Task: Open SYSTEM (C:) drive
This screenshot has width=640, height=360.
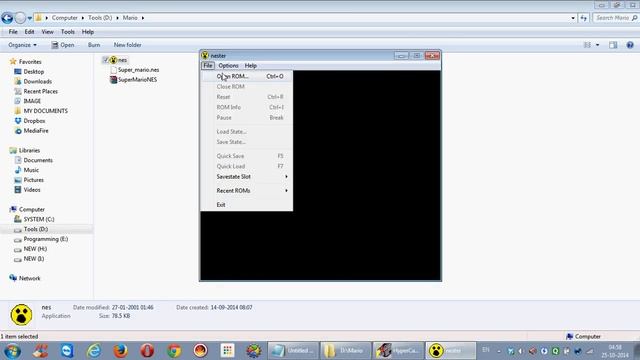Action: coord(39,219)
